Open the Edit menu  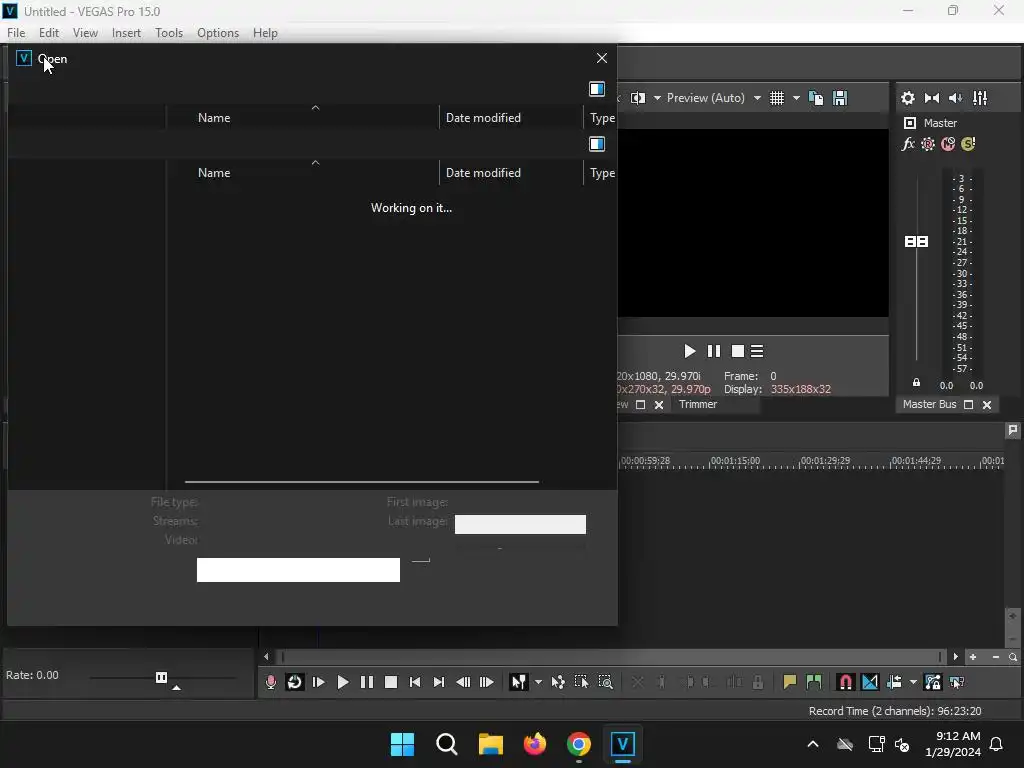[x=49, y=33]
